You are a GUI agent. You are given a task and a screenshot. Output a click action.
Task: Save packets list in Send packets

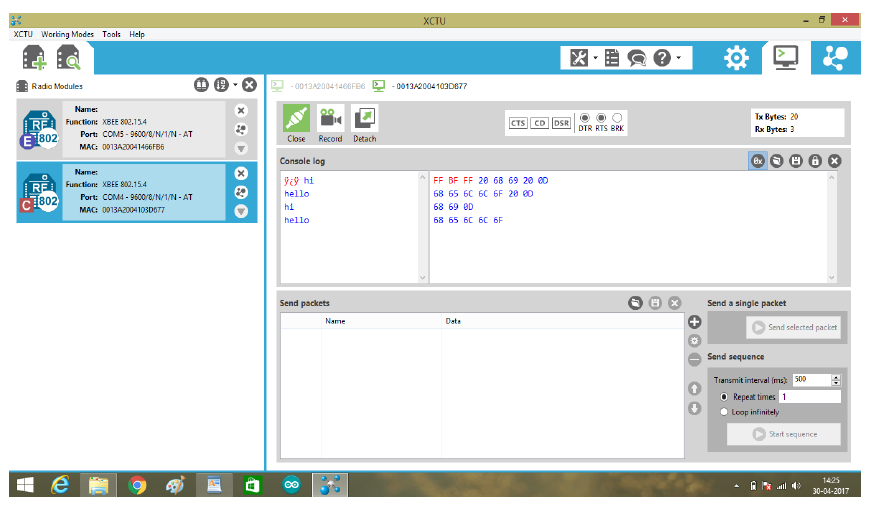tap(655, 303)
